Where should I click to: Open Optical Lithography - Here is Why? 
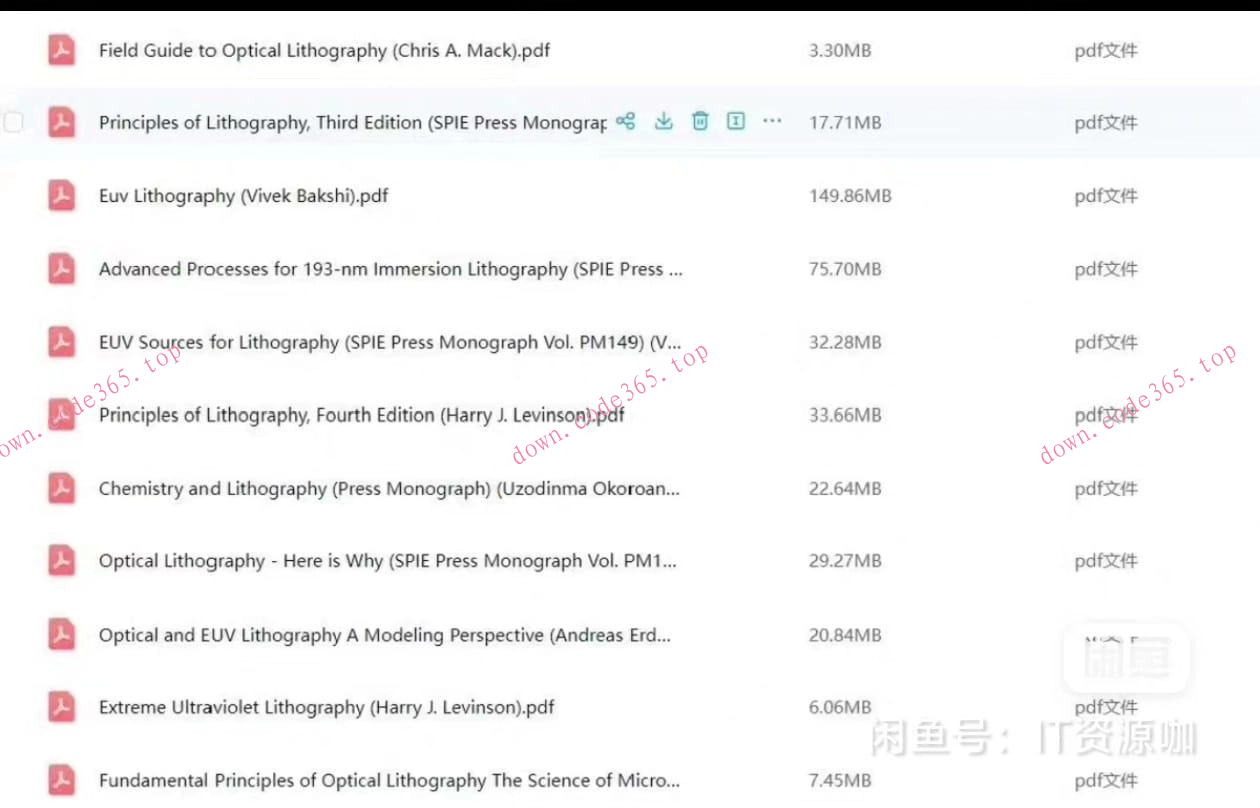pos(387,561)
